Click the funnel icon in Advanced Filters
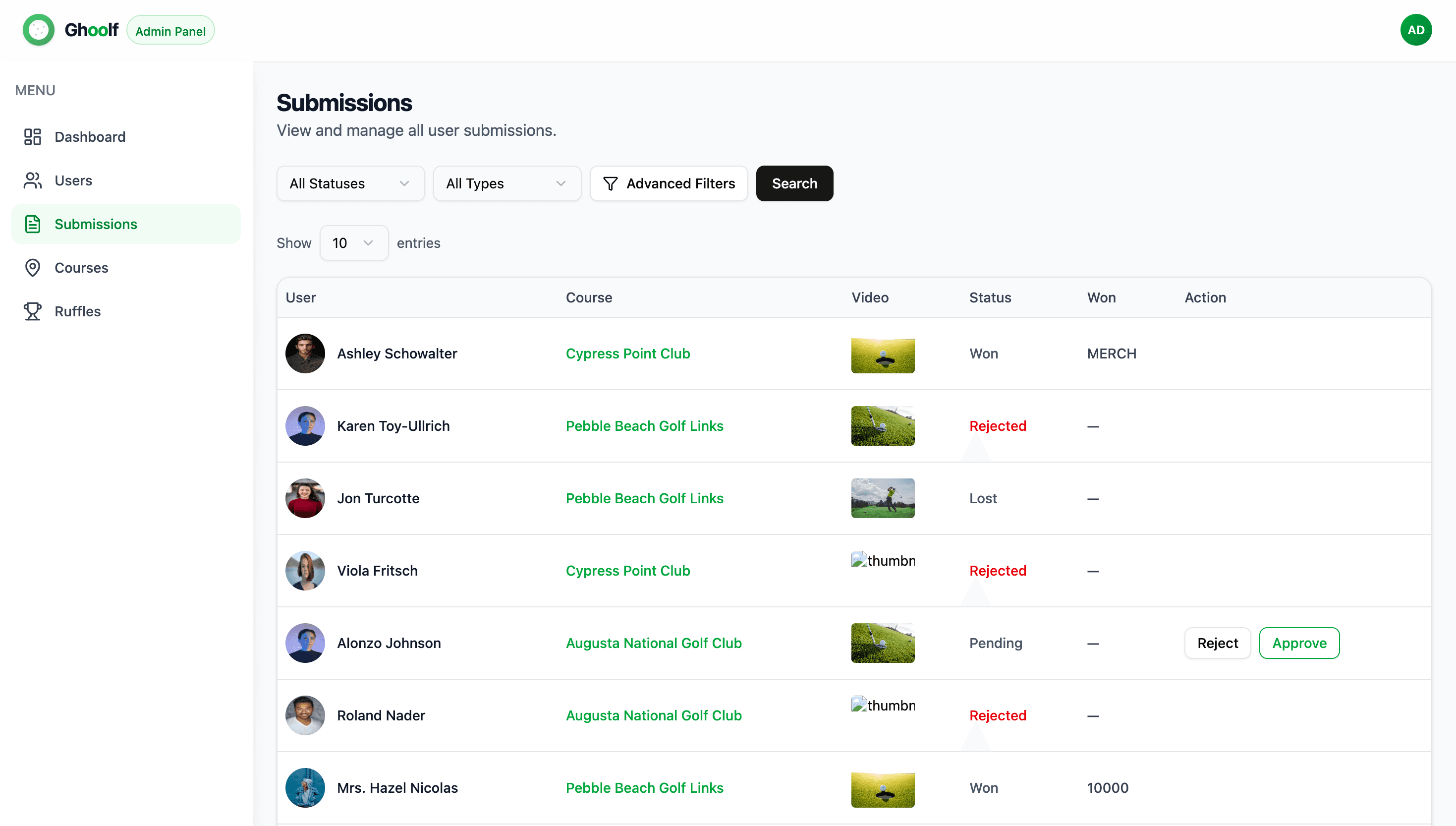The image size is (1456, 826). point(610,184)
